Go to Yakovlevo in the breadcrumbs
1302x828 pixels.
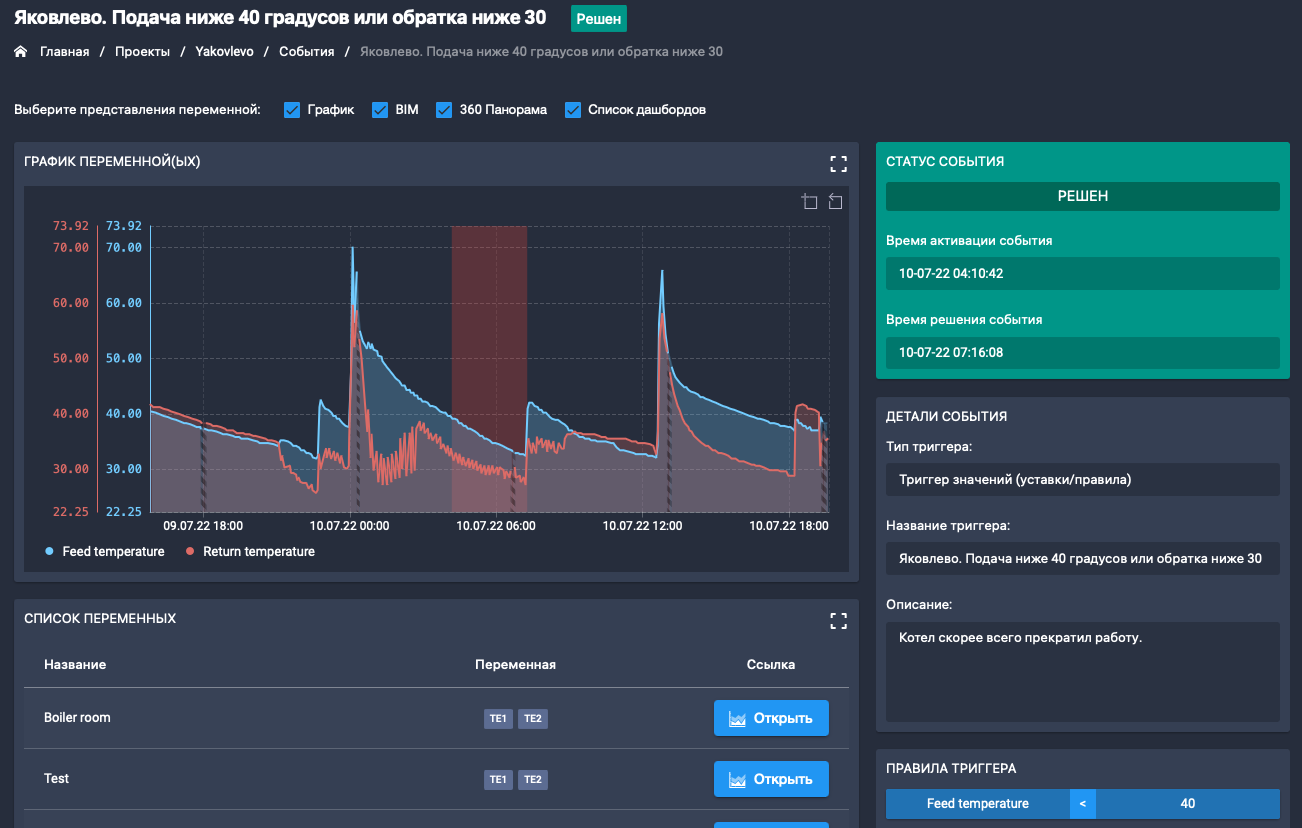pyautogui.click(x=225, y=52)
